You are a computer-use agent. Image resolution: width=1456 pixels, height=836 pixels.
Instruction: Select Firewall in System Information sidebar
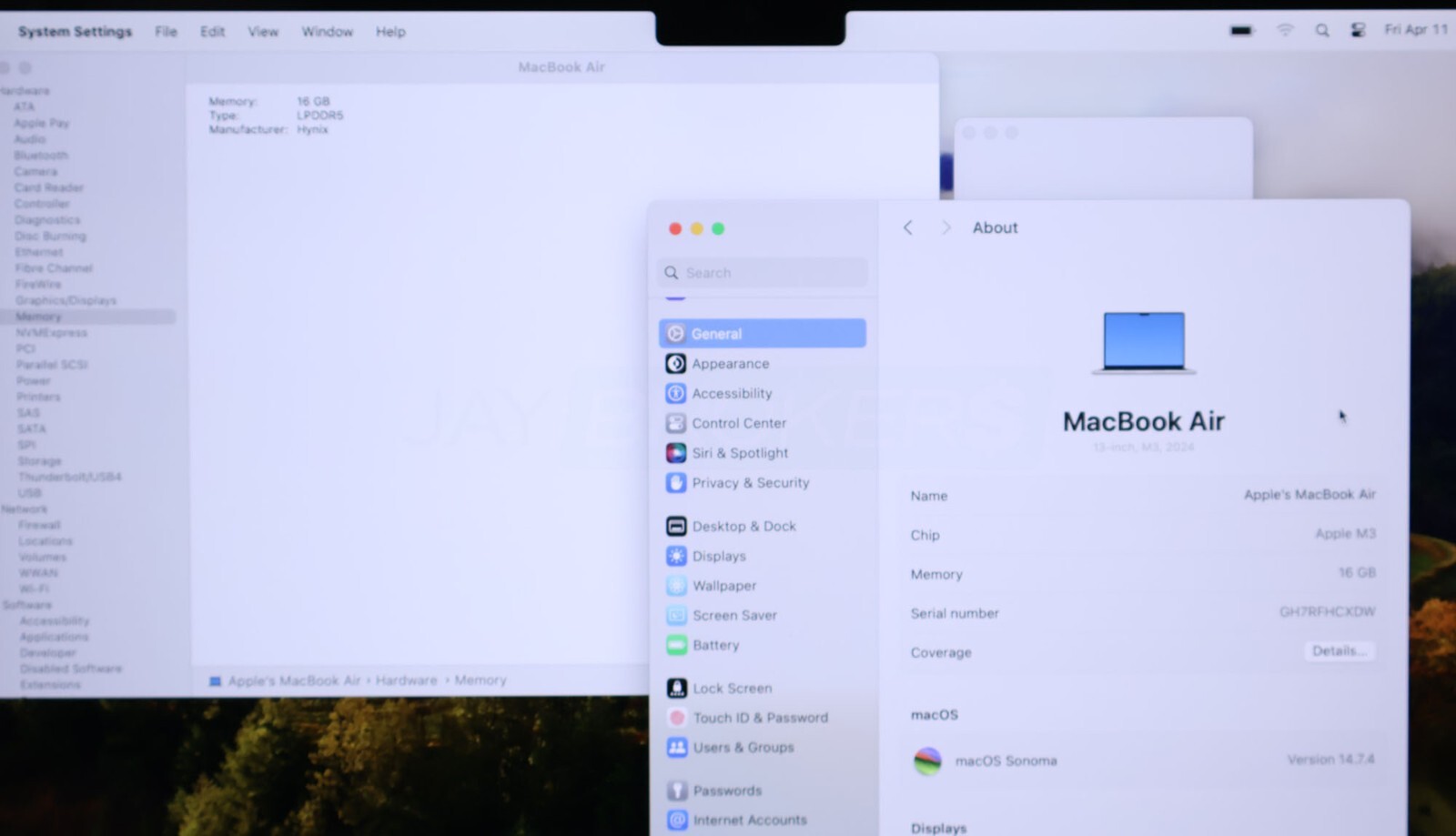tap(39, 525)
